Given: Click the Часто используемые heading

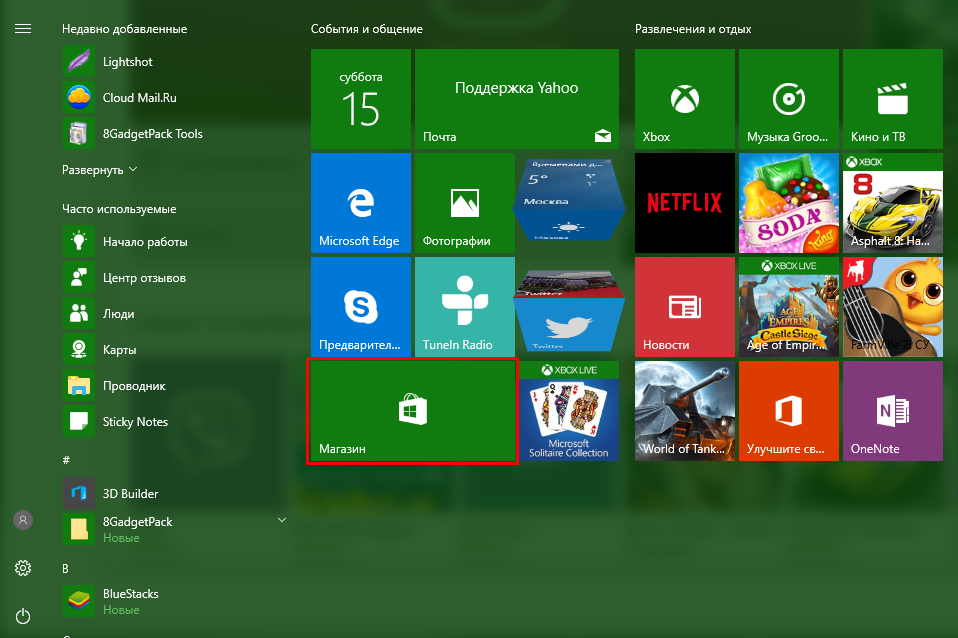Looking at the screenshot, I should coord(119,209).
